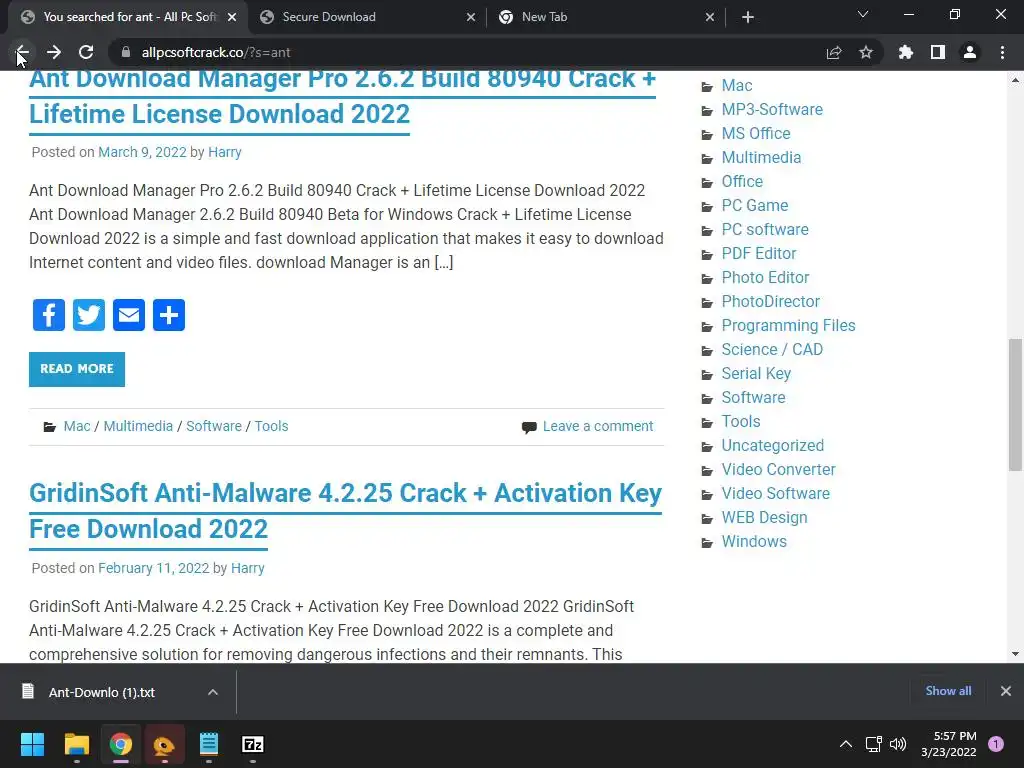Open the tab search dropdown arrow
Viewport: 1024px width, 768px height.
coord(863,14)
